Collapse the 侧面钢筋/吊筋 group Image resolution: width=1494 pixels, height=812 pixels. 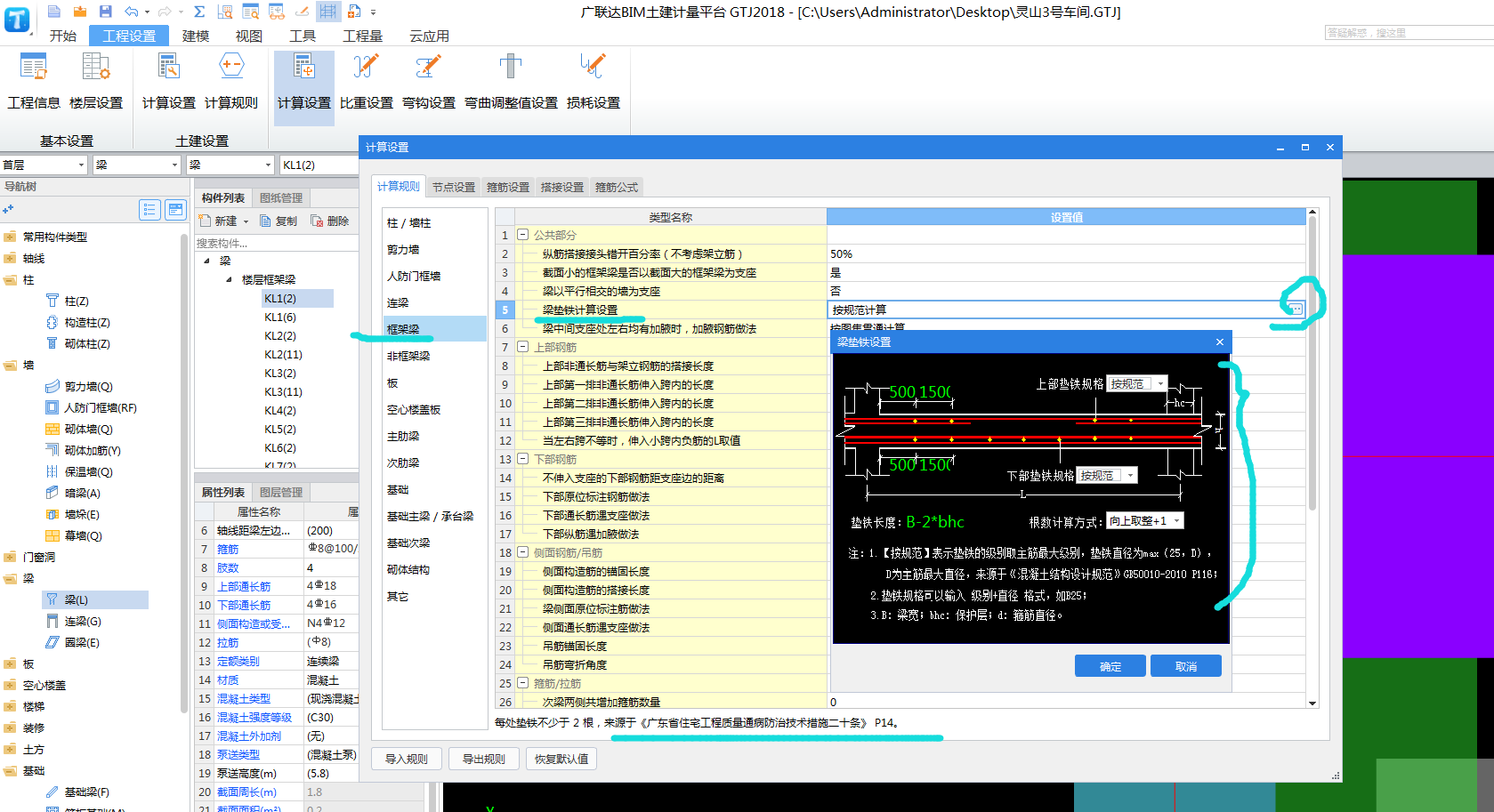(522, 552)
